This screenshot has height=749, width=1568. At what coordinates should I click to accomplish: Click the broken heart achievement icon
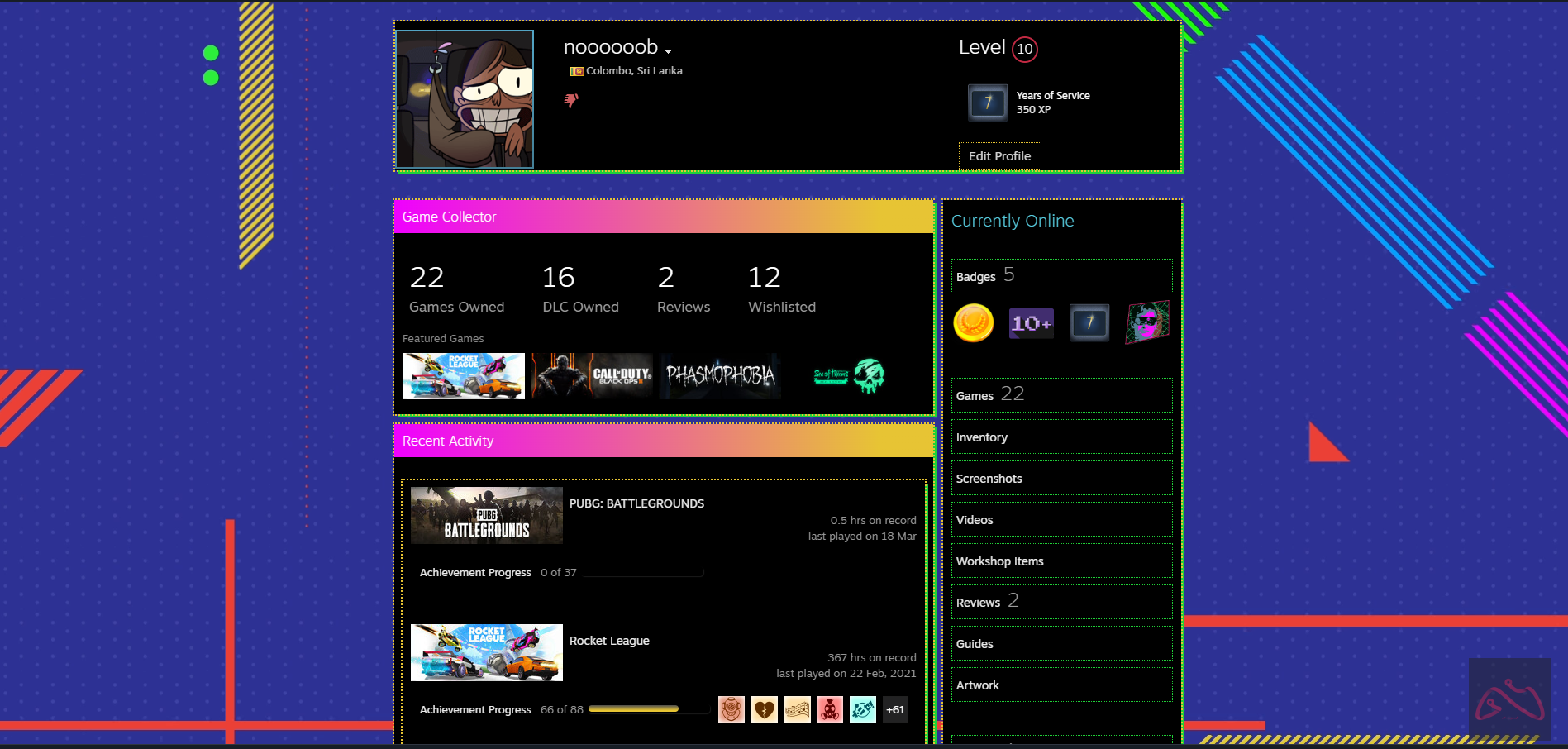pos(764,709)
